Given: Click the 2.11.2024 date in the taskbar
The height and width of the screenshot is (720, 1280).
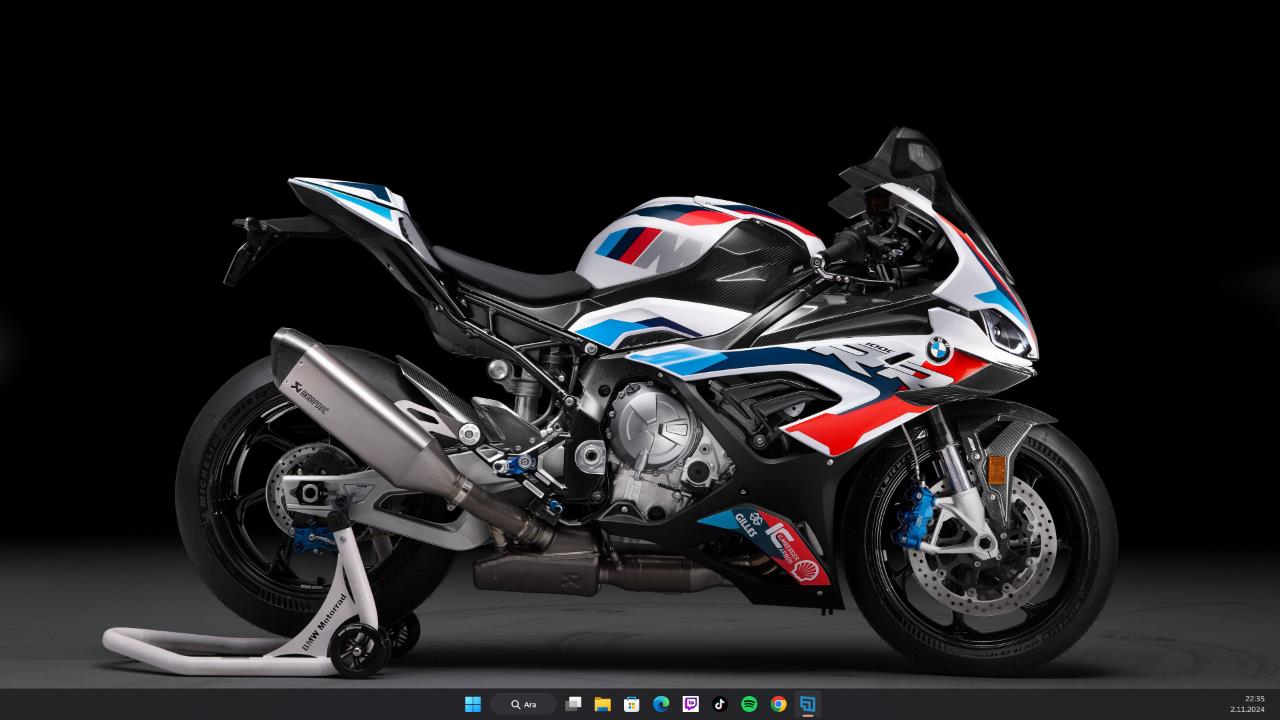Looking at the screenshot, I should [x=1247, y=709].
